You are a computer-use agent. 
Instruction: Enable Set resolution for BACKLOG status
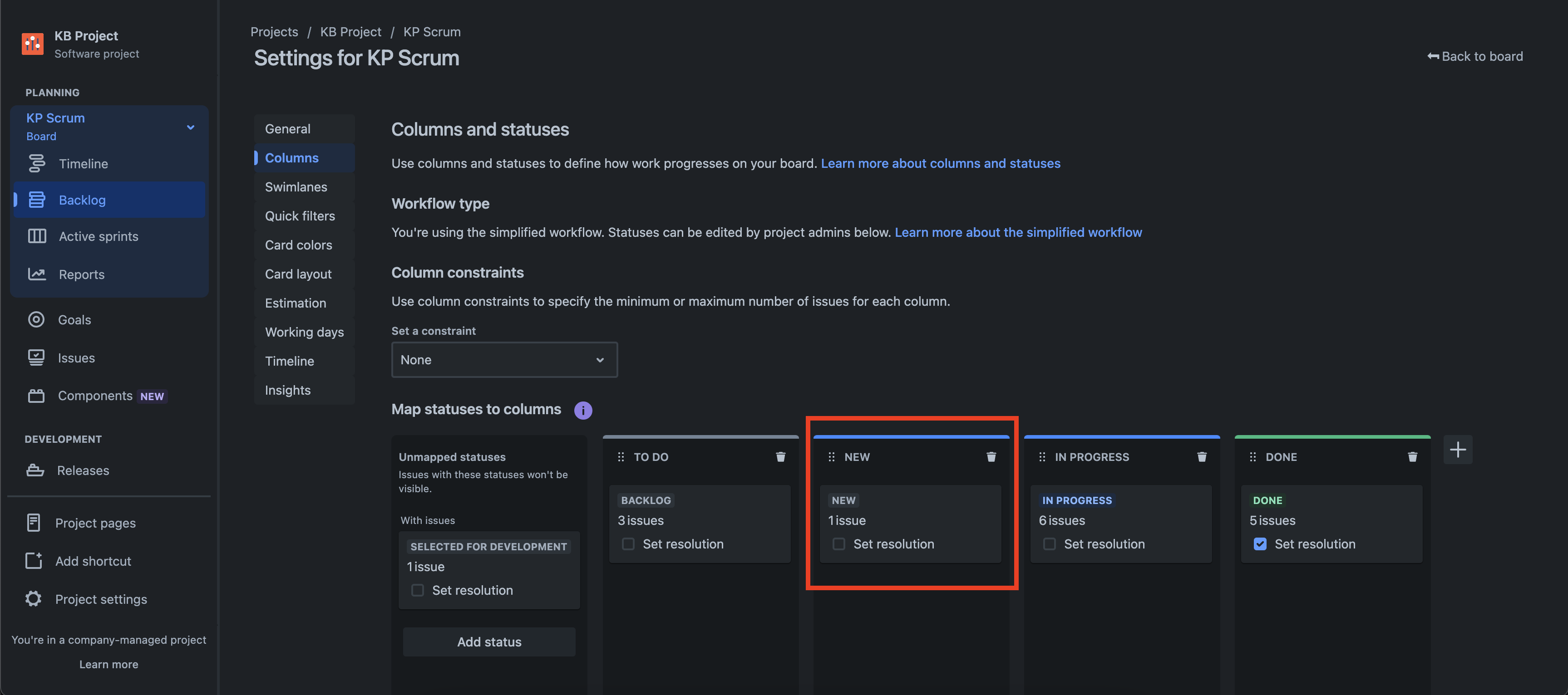pyautogui.click(x=628, y=544)
